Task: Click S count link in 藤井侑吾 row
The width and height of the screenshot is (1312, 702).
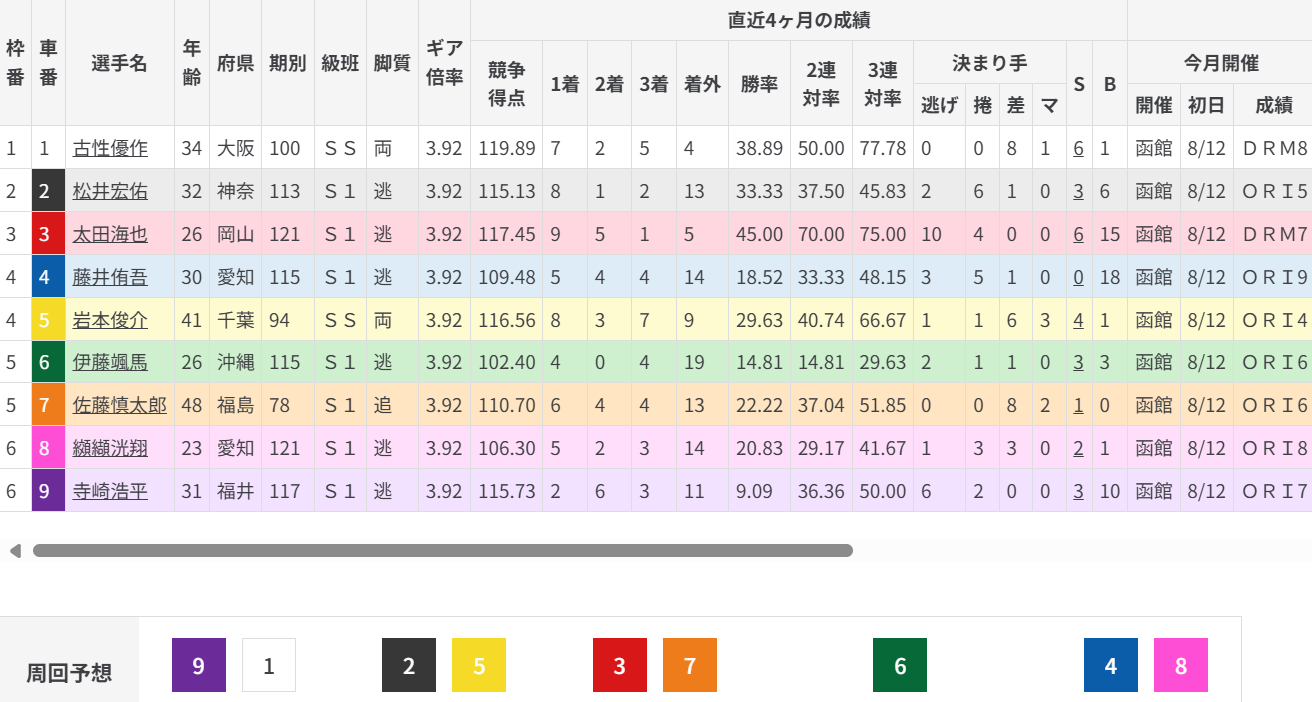Action: click(x=1078, y=277)
